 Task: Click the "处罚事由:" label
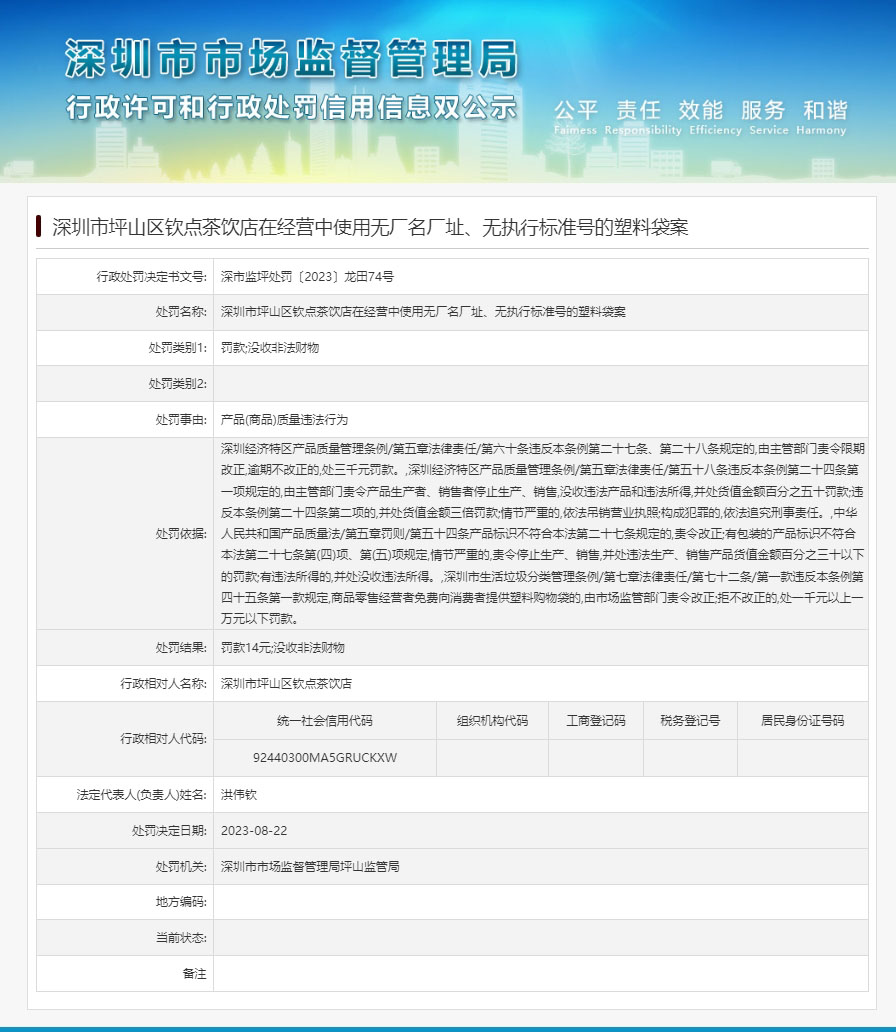(x=181, y=419)
